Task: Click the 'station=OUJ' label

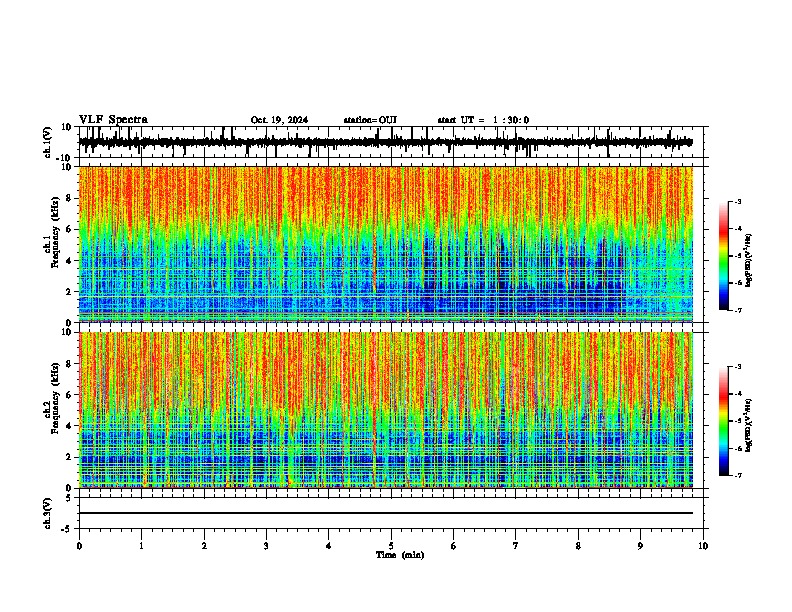Action: pyautogui.click(x=370, y=120)
